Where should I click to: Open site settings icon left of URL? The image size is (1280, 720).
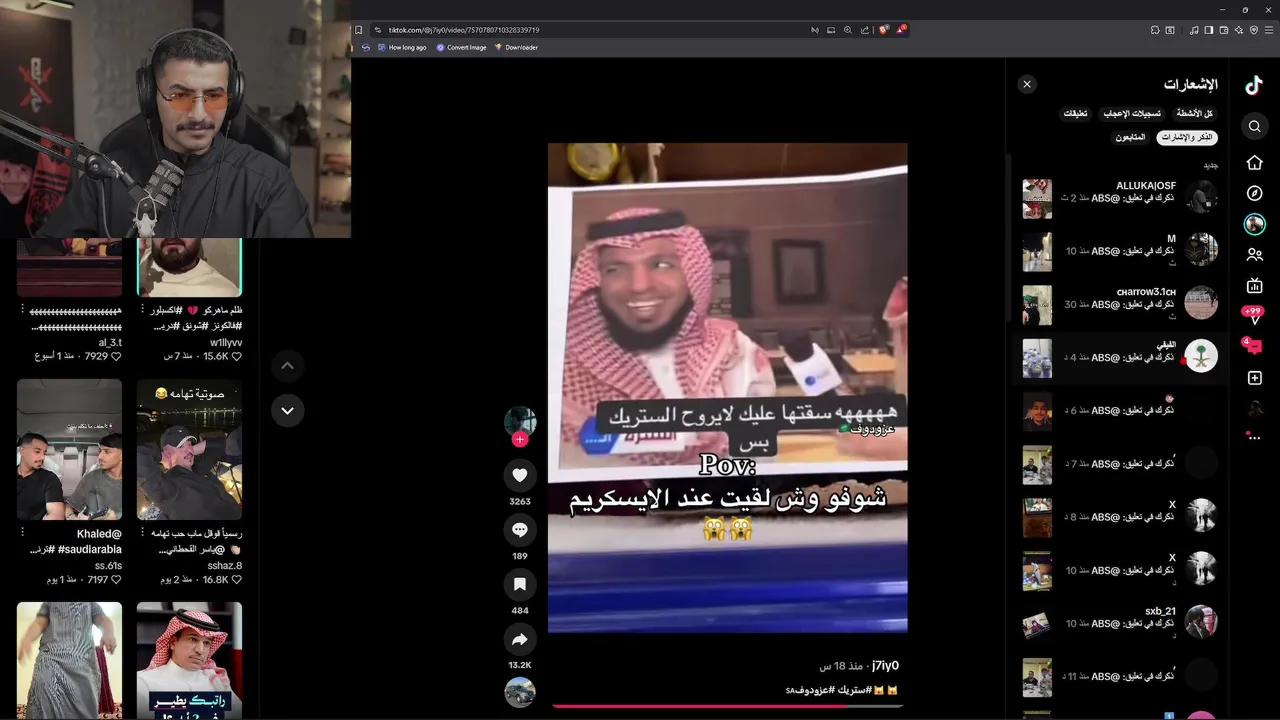click(377, 30)
